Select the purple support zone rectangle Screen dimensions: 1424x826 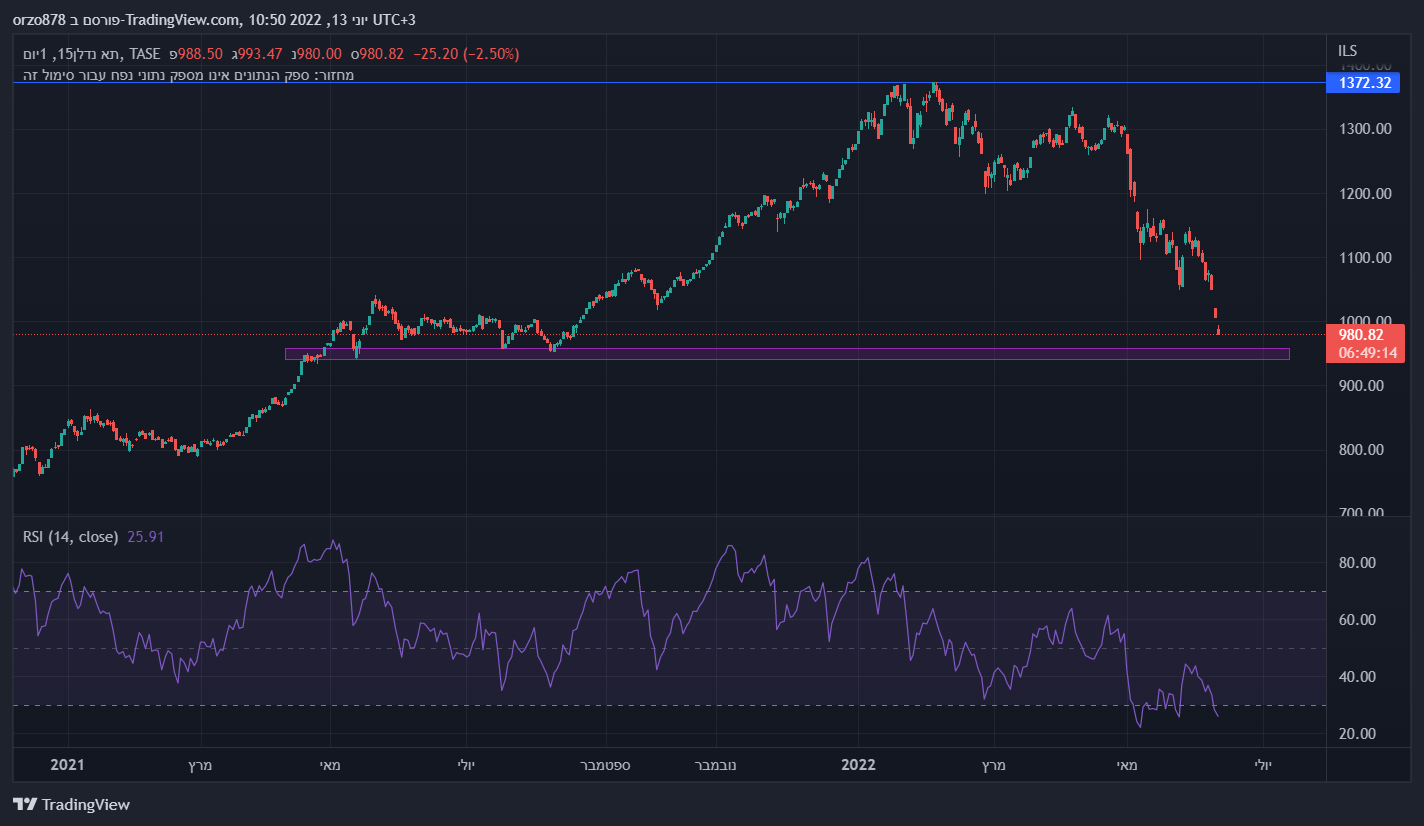pyautogui.click(x=786, y=354)
